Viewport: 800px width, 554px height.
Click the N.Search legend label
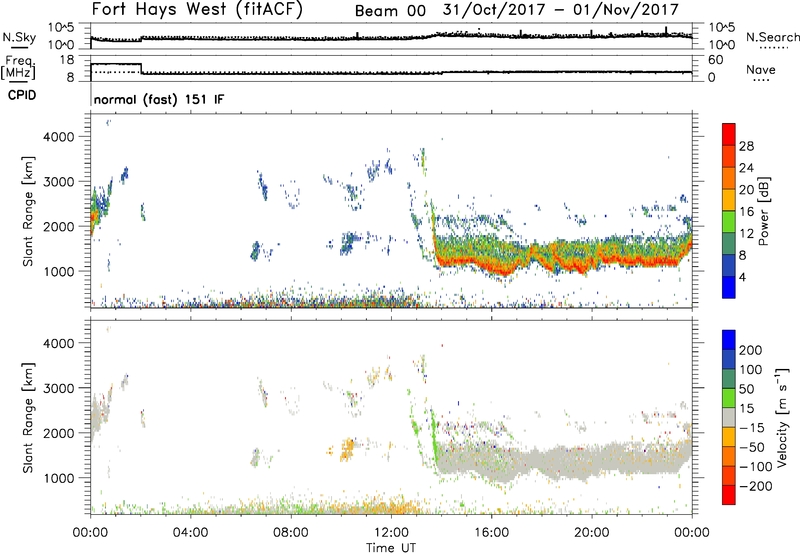coord(772,37)
